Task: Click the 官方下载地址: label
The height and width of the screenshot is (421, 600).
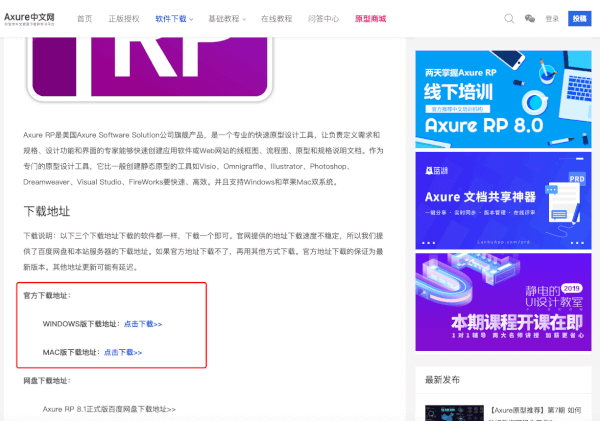Action: 47,295
